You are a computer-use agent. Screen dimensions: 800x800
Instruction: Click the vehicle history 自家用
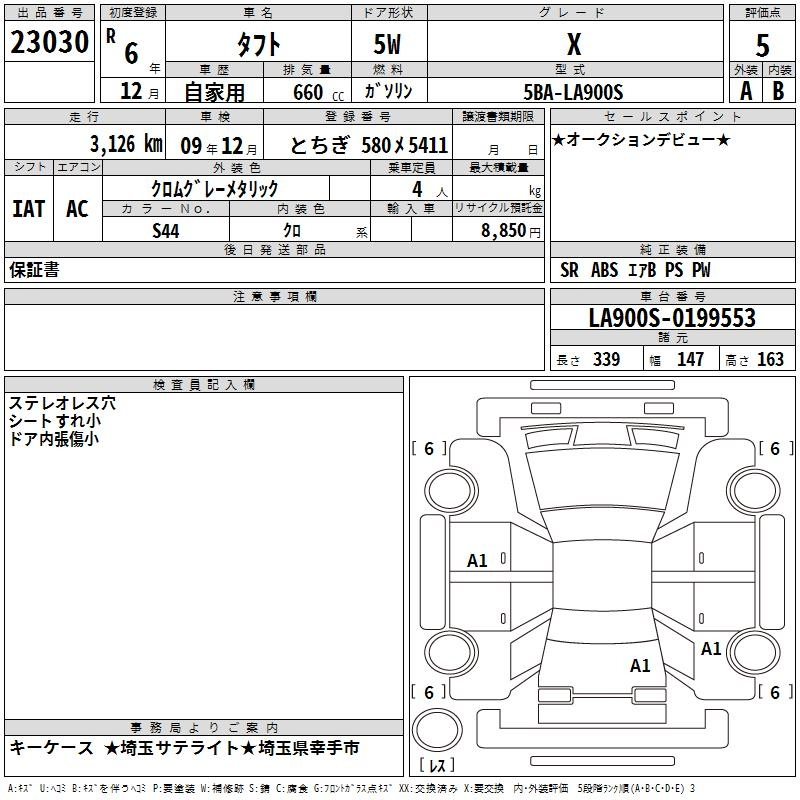pos(214,92)
